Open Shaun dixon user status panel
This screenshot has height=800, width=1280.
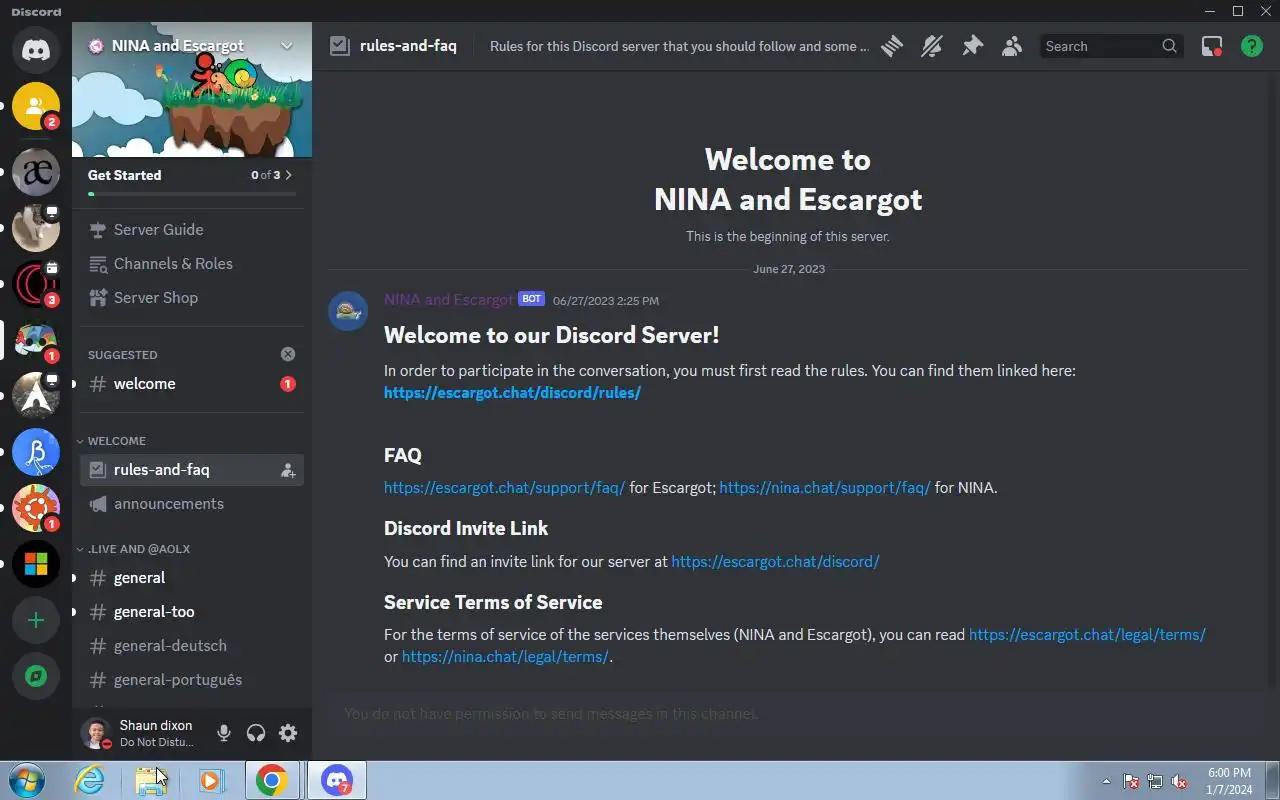[140, 733]
